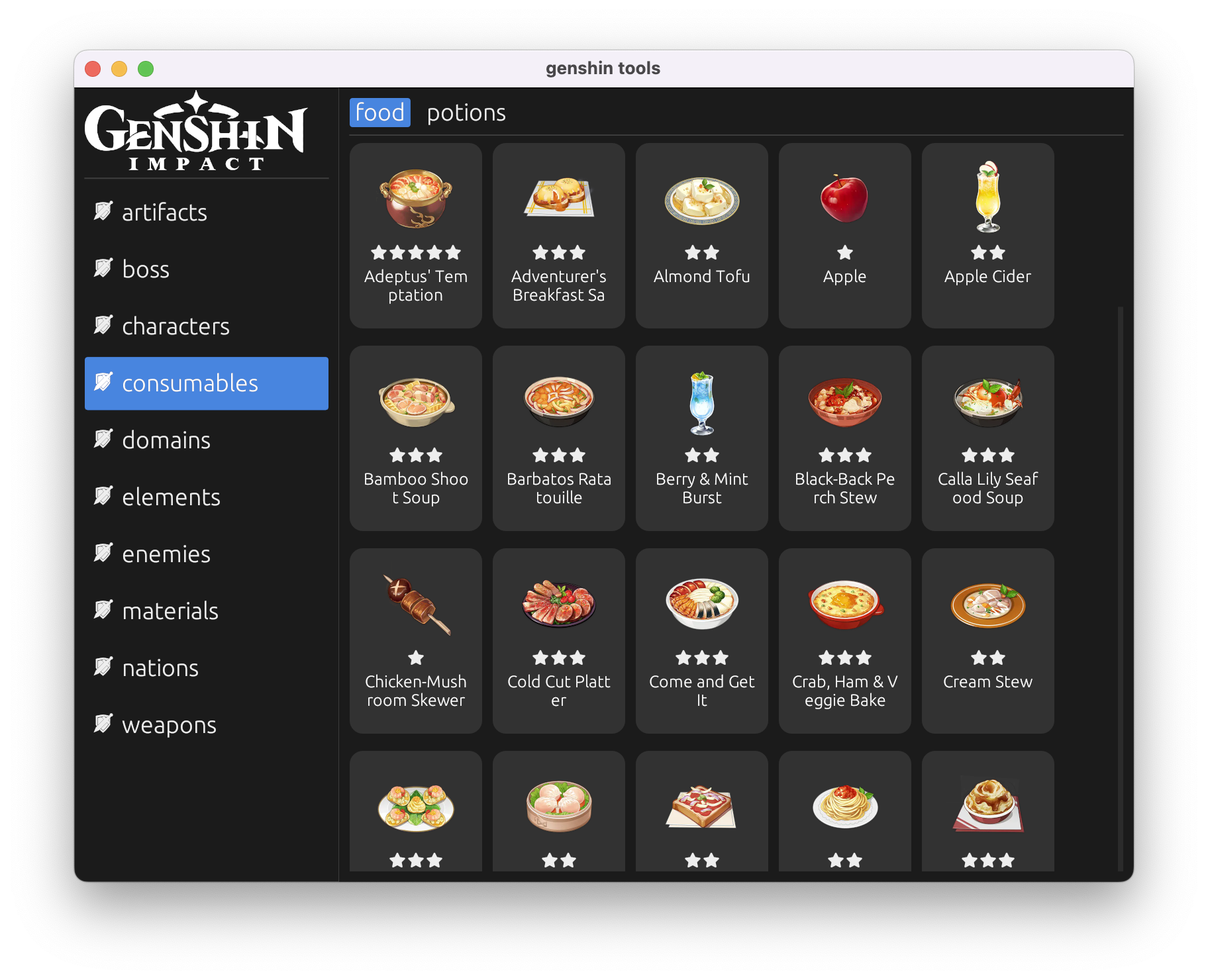Select consumables in the sidebar
Viewport: 1208px width, 980px height.
tap(207, 383)
